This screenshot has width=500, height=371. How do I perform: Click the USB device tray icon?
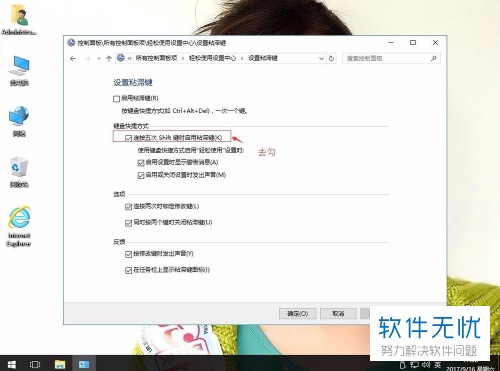403,365
